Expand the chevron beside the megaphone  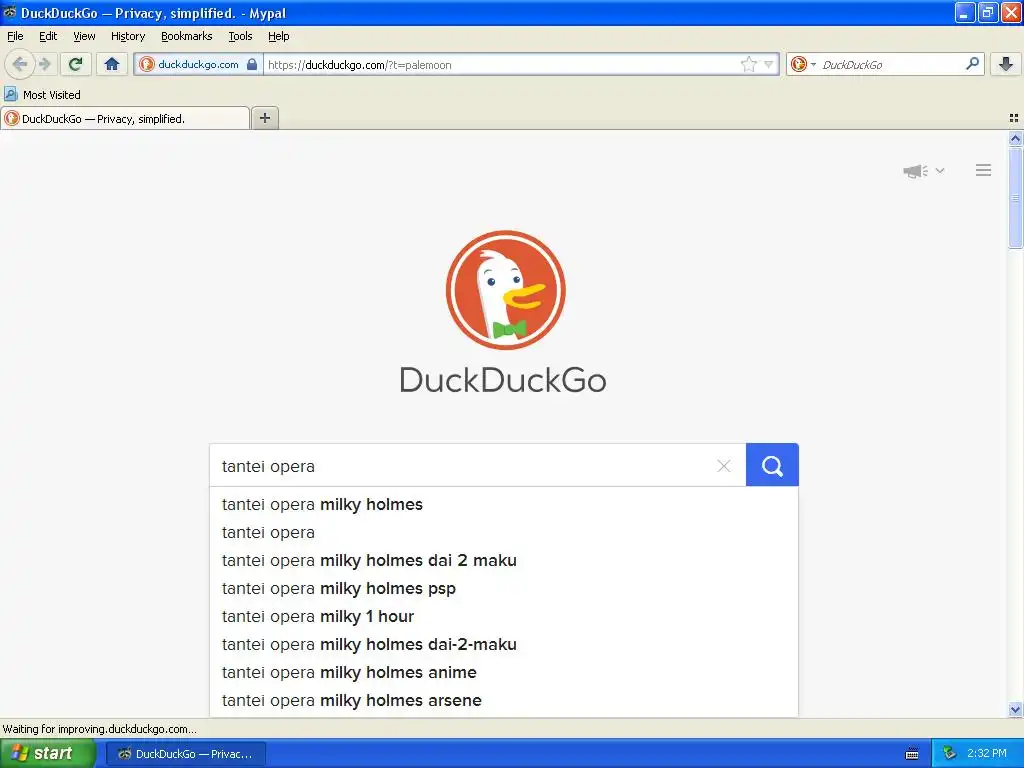[940, 170]
